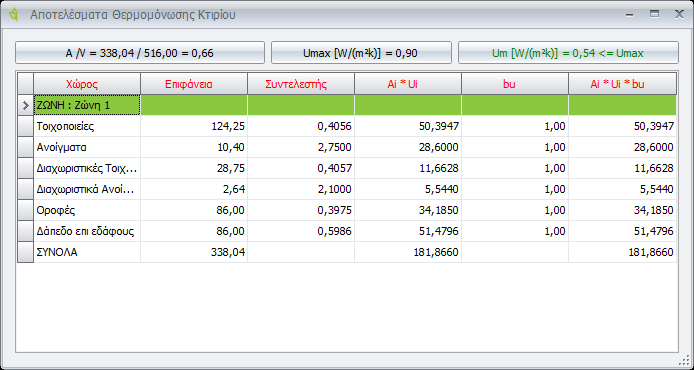This screenshot has height=370, width=694.
Task: Click the 5,5440 cell in Ai * Ui column
Action: point(408,189)
